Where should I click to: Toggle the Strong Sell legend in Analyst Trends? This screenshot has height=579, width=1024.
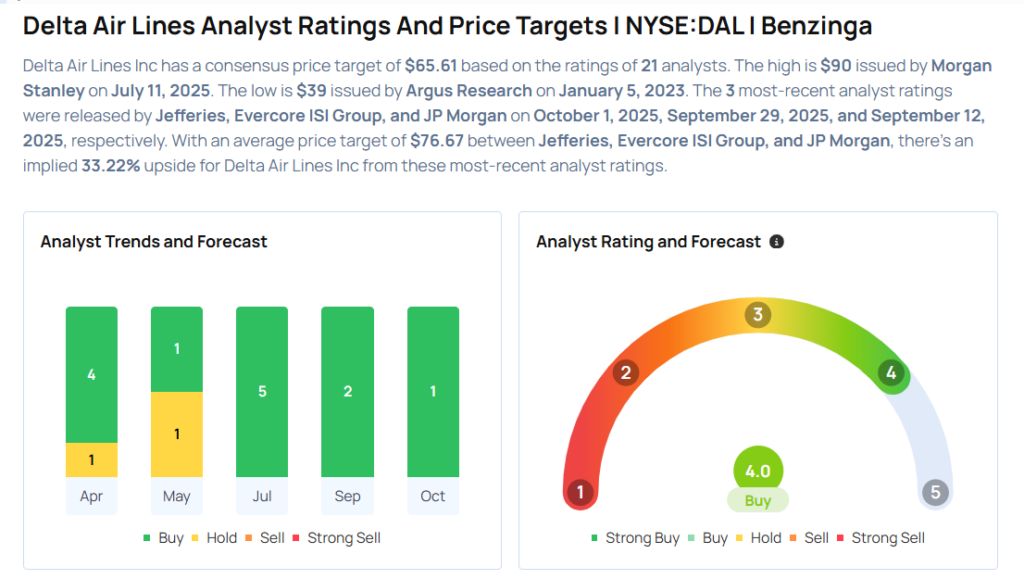click(336, 538)
